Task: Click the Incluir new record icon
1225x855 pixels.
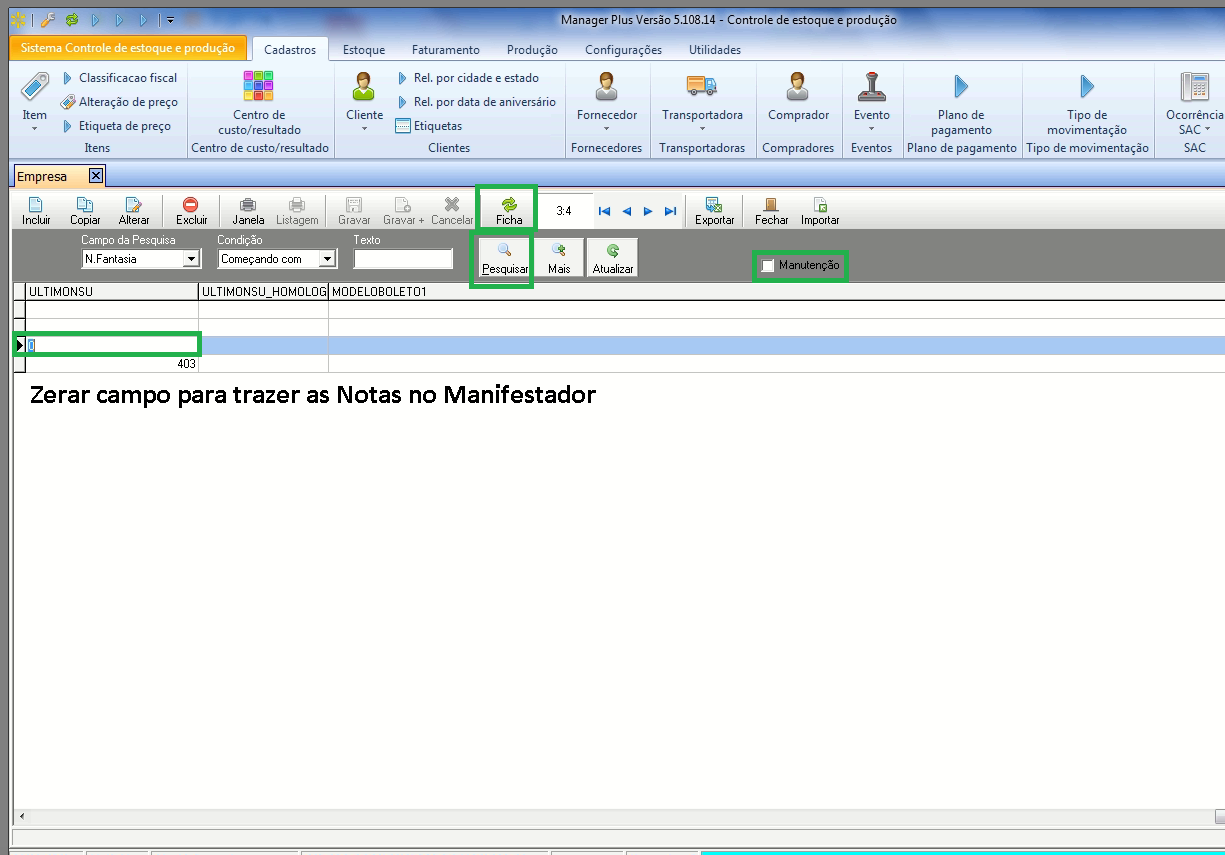Action: (36, 205)
